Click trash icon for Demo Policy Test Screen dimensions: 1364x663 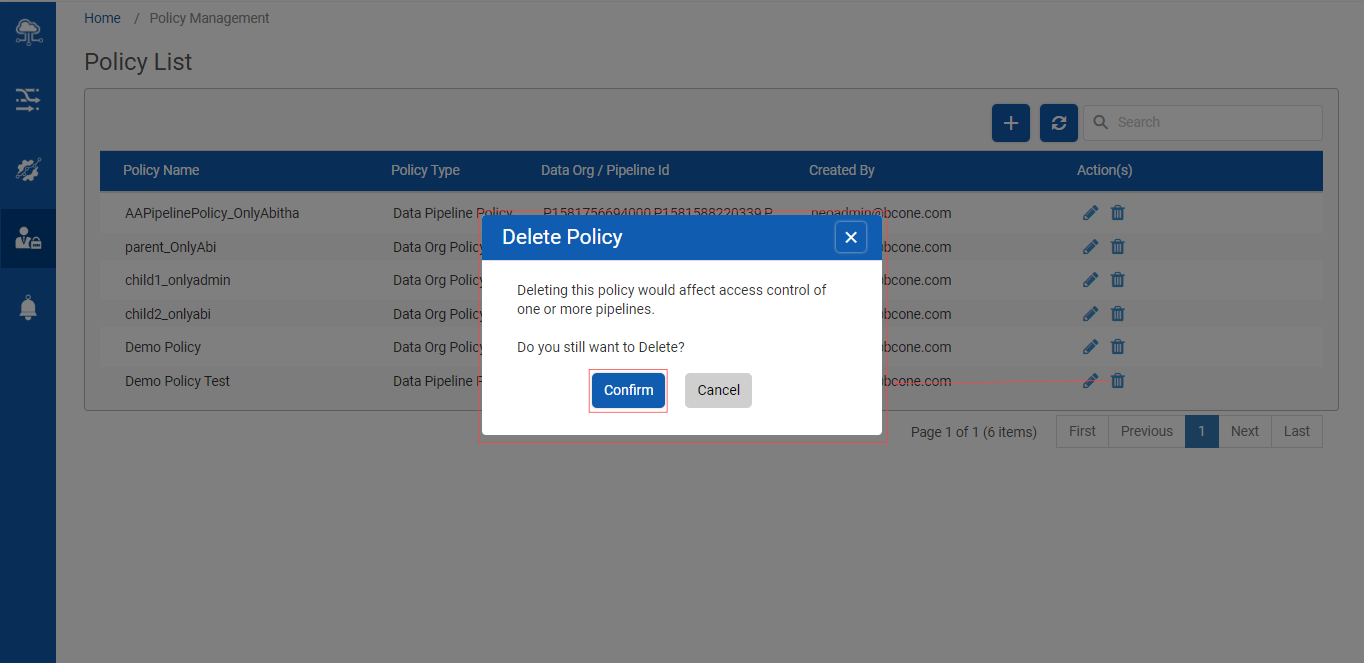(x=1118, y=381)
